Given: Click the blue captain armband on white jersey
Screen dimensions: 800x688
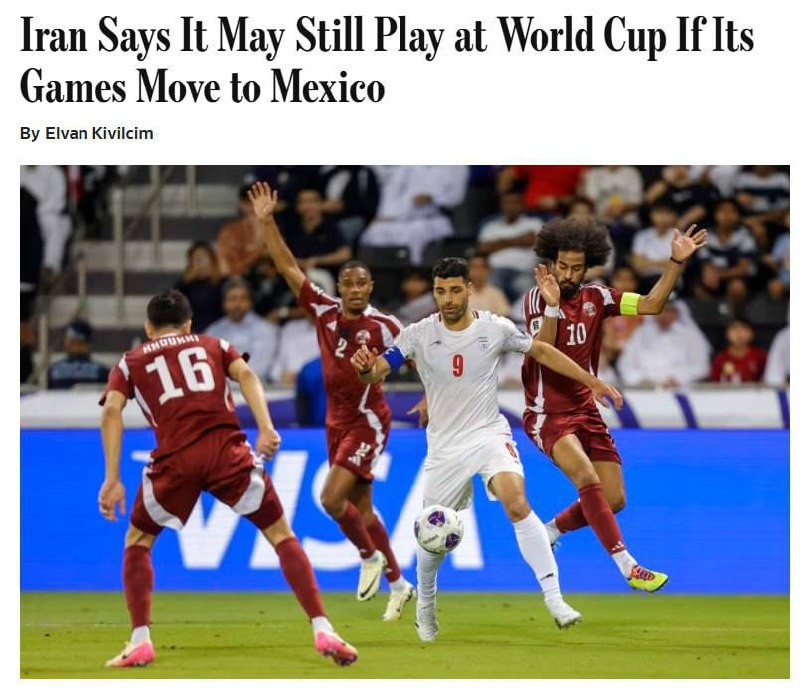Looking at the screenshot, I should click(x=393, y=359).
